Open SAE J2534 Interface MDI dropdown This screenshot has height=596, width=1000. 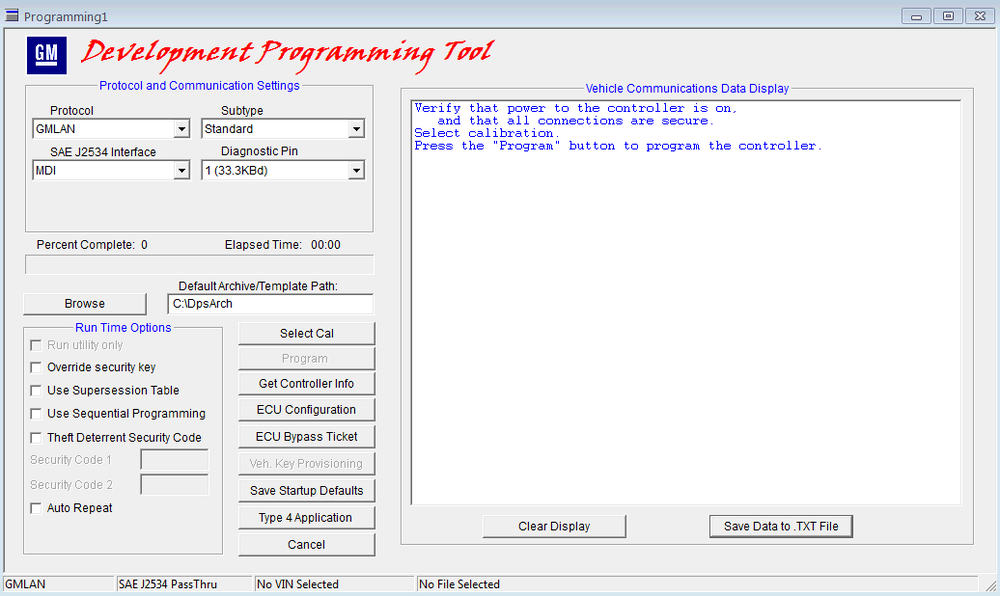point(181,171)
